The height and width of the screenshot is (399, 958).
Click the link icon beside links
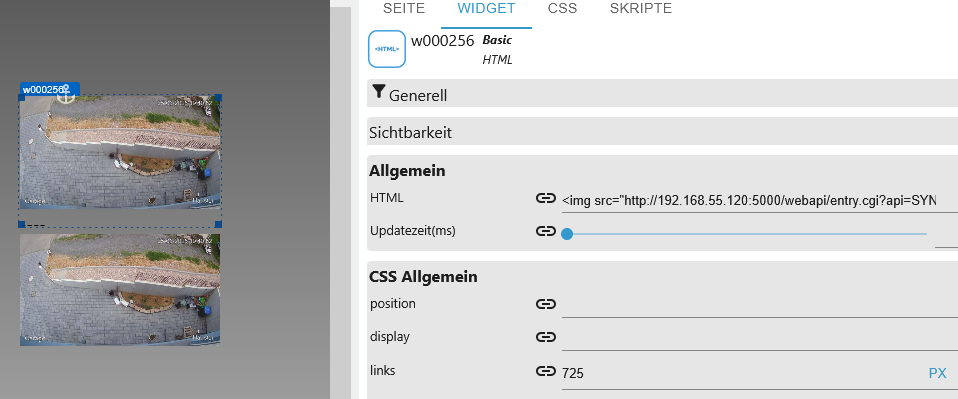coord(546,370)
